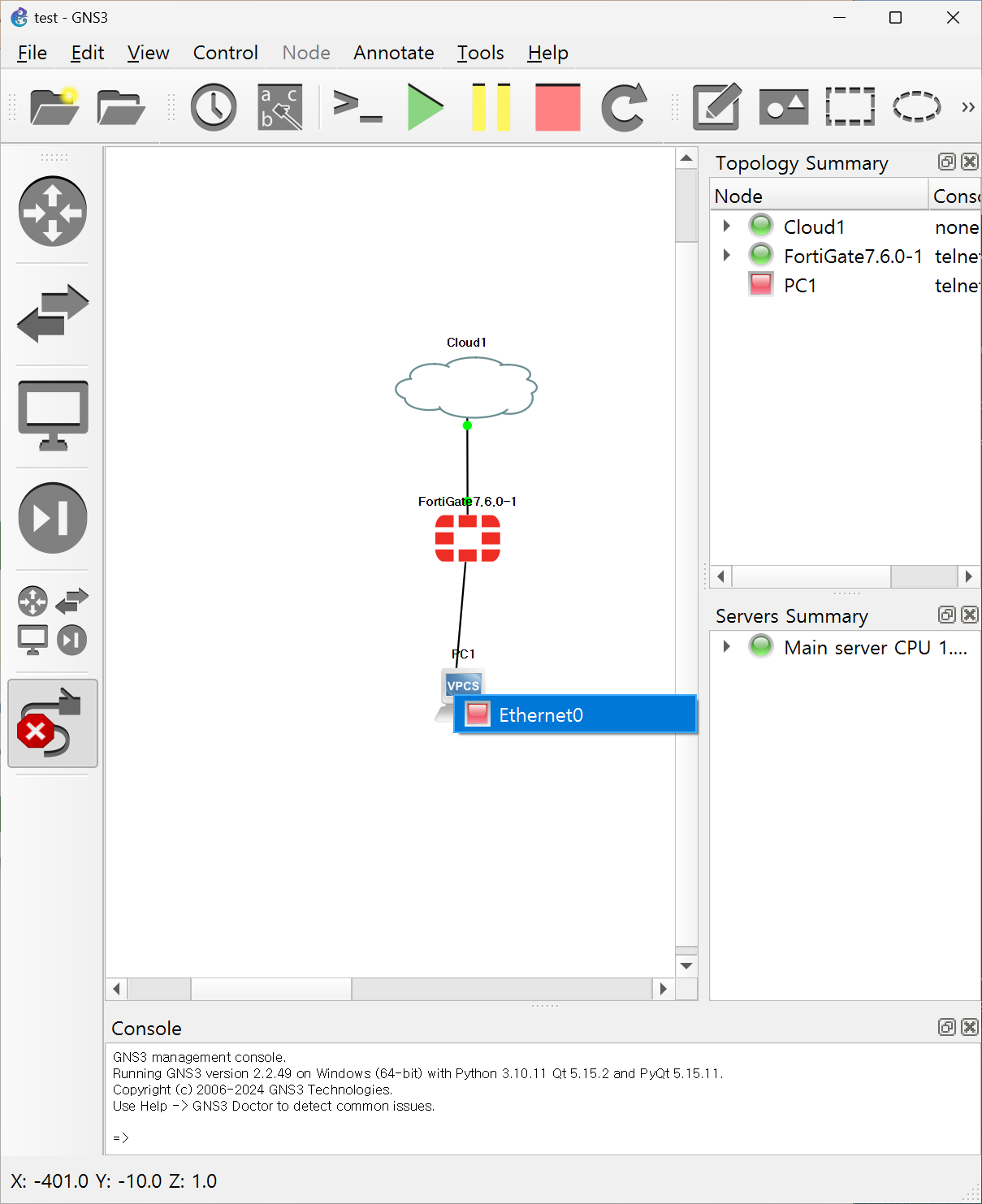Close the Console panel
Viewport: 982px width, 1204px height.
pos(969,1027)
